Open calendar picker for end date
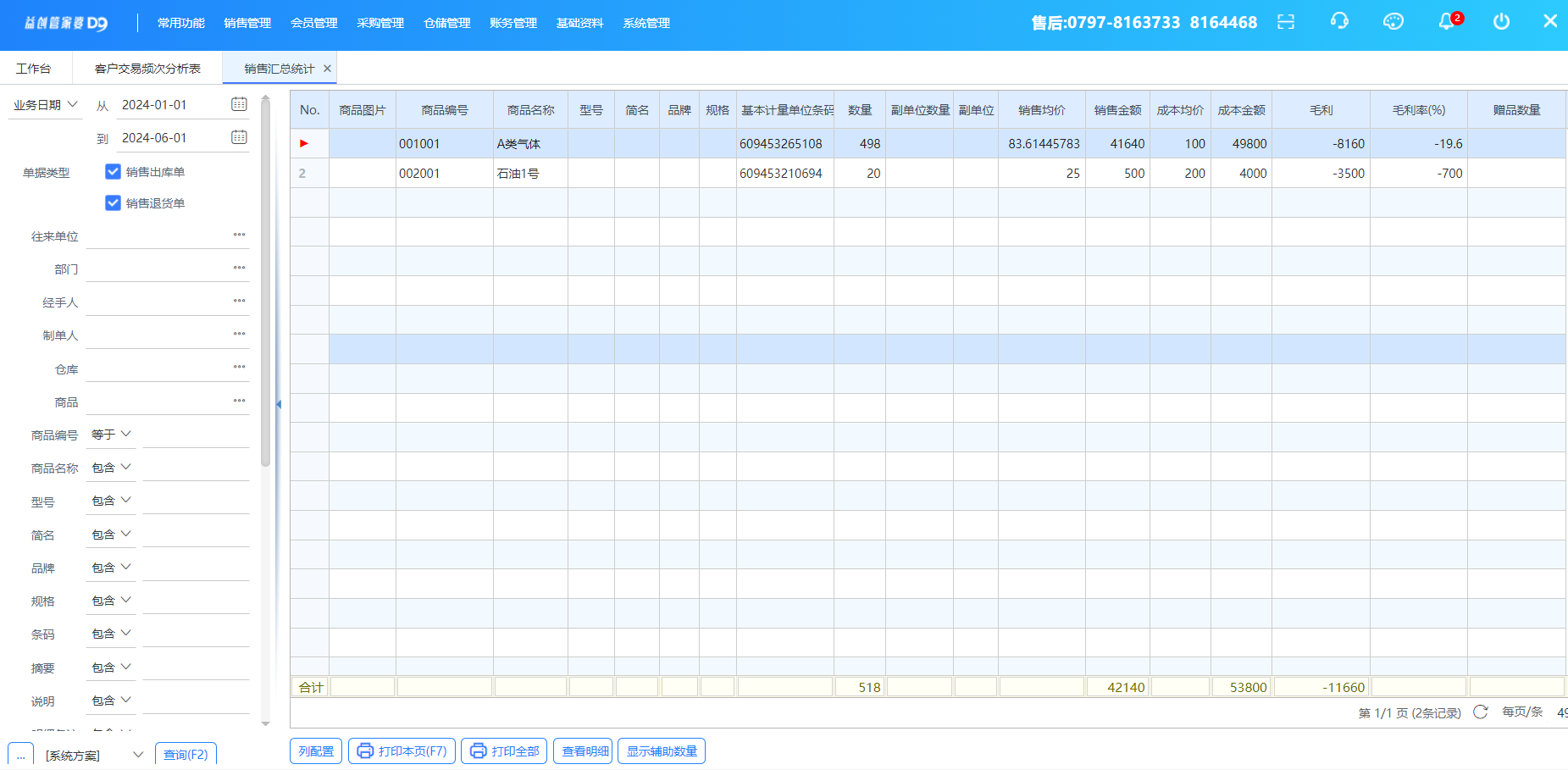This screenshot has height=770, width=1568. 239,137
